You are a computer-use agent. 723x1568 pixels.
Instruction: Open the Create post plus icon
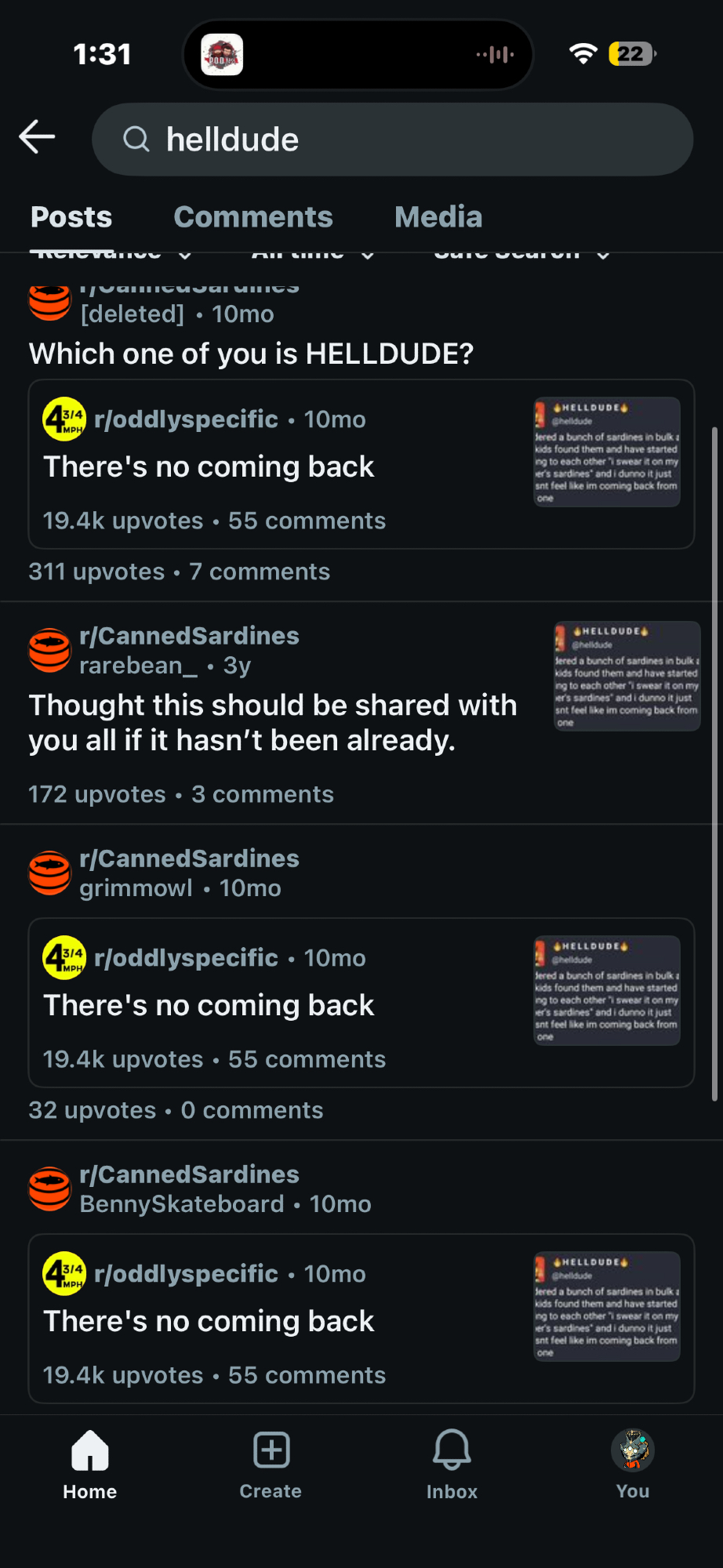pyautogui.click(x=271, y=1450)
